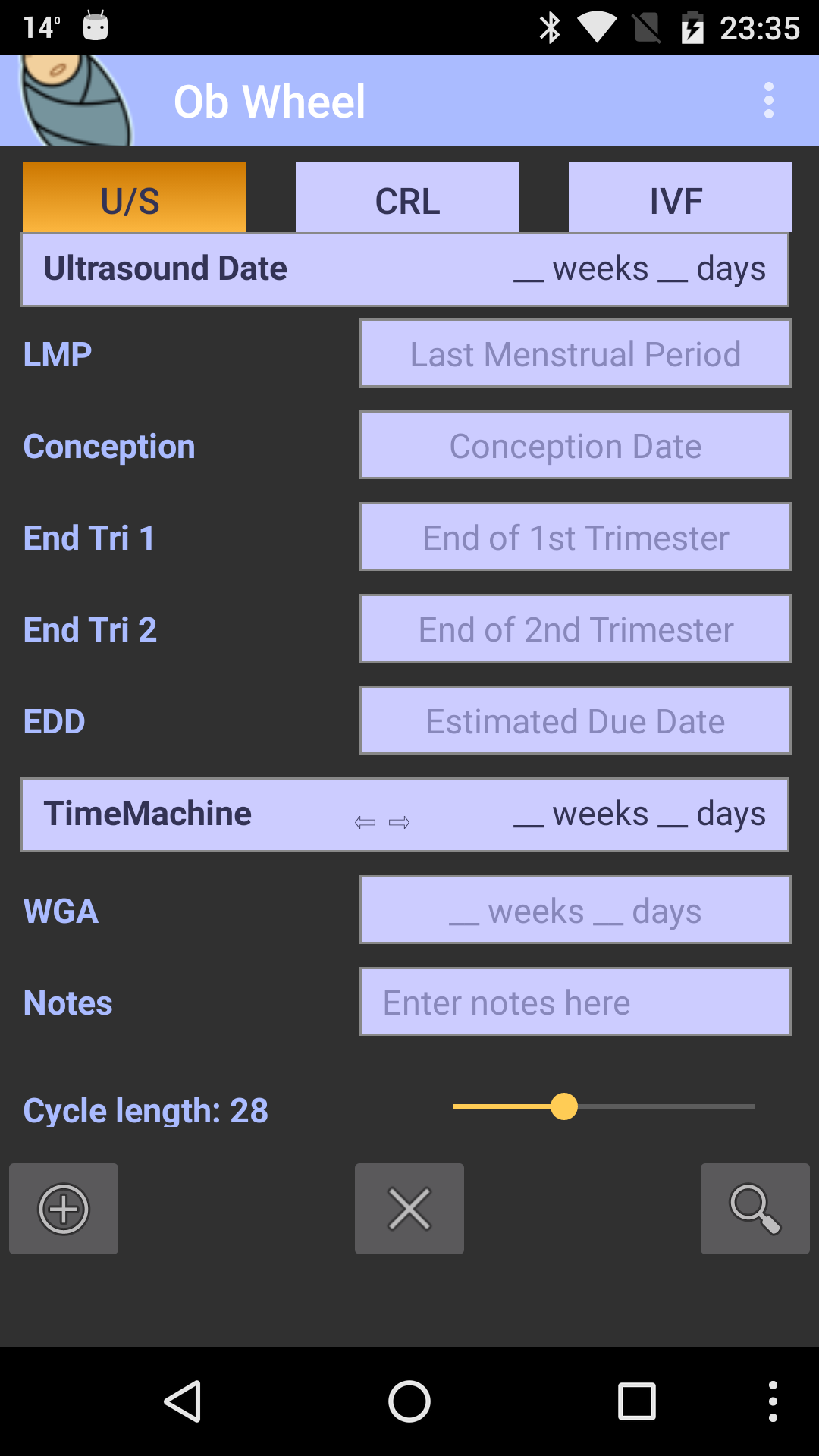Viewport: 819px width, 1456px height.
Task: Click the Cycle length slider handle
Action: pos(564,1106)
